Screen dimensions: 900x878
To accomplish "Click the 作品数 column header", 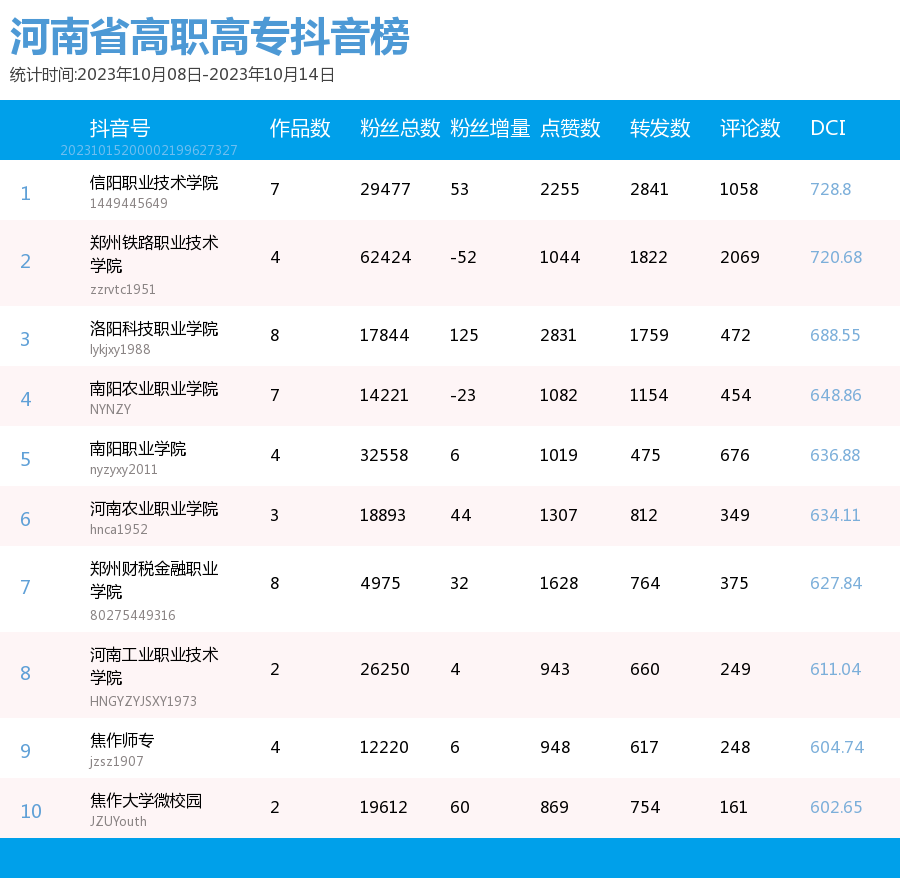I will [x=300, y=128].
